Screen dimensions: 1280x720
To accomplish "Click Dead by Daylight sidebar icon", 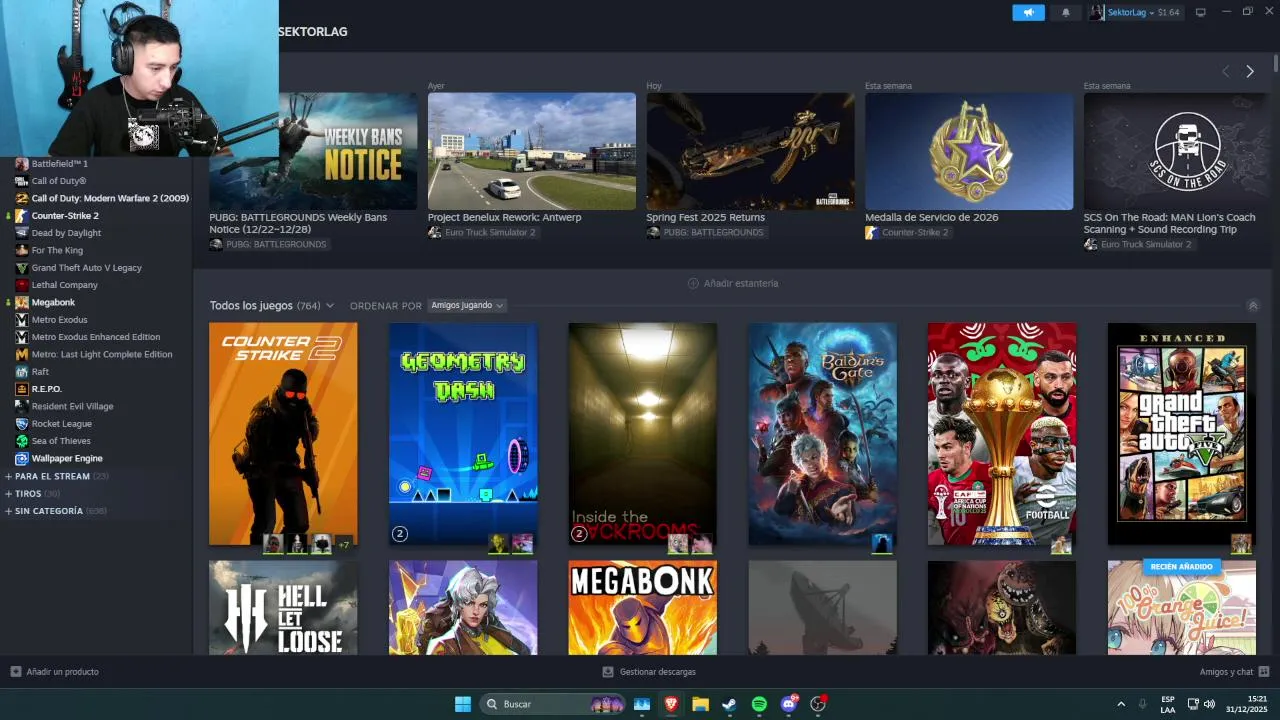I will coord(21,233).
